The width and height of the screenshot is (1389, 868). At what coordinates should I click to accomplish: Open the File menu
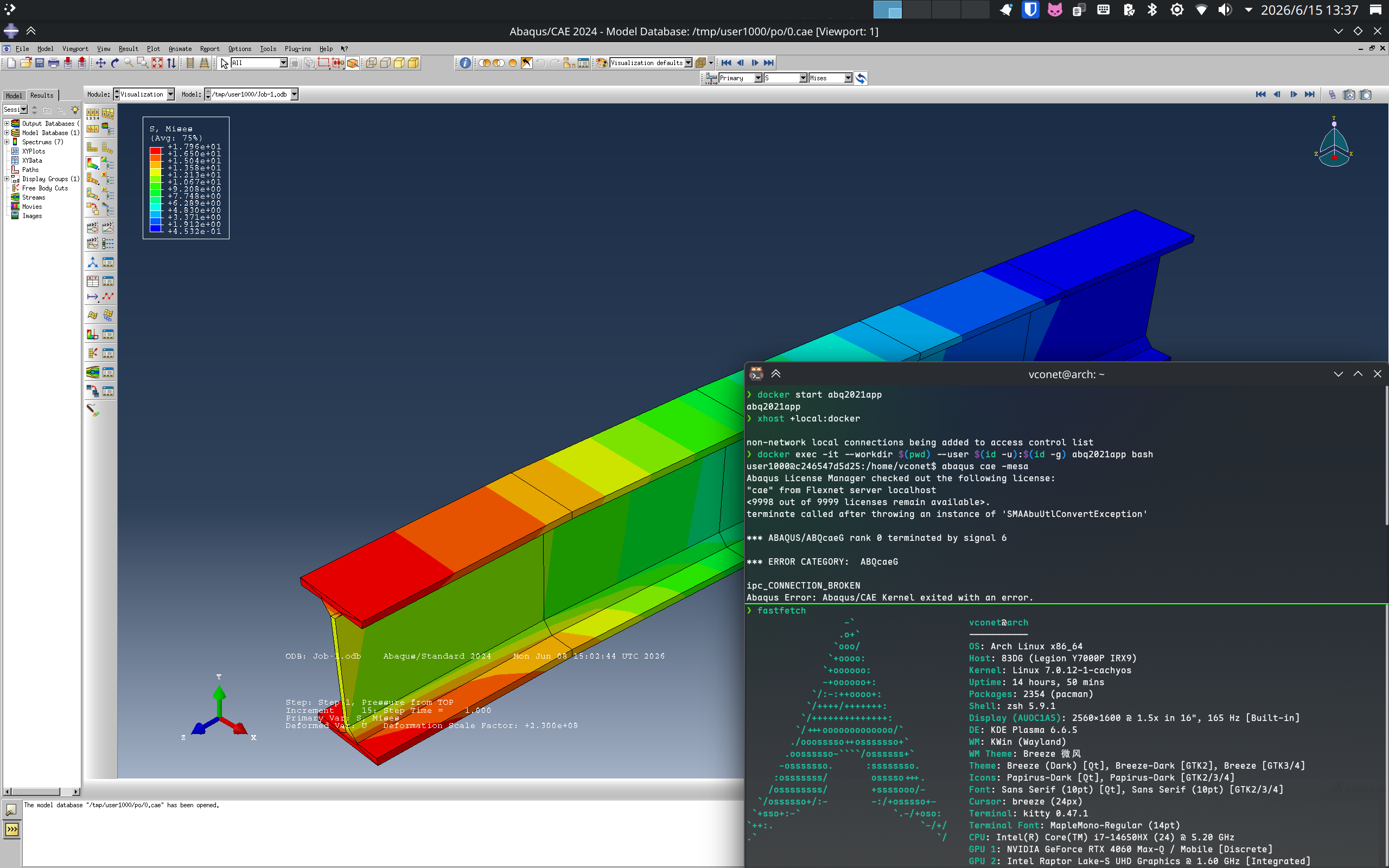click(22, 49)
